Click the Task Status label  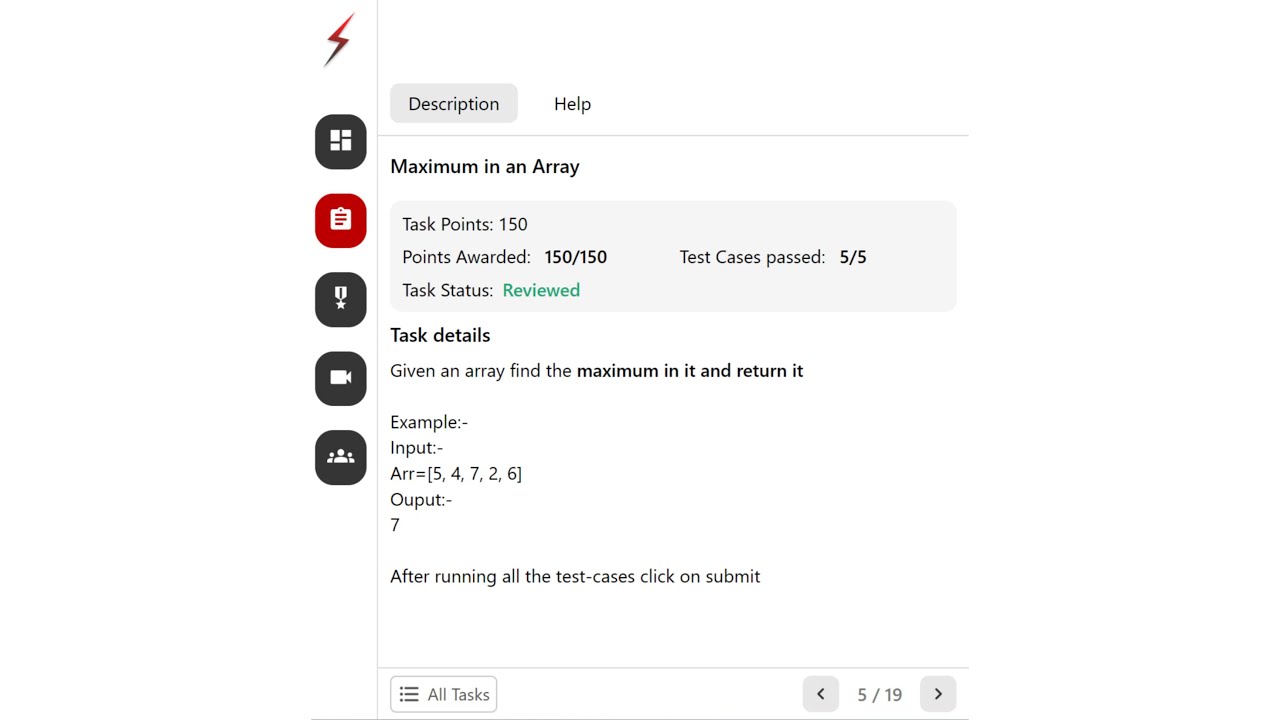[x=448, y=290]
